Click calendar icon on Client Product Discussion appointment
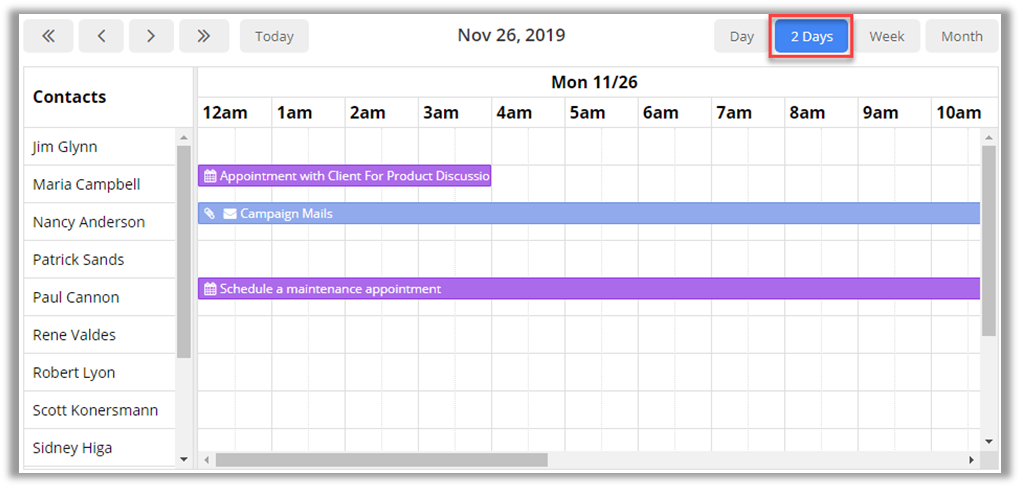Screen dimensions: 1021x487 tap(210, 176)
